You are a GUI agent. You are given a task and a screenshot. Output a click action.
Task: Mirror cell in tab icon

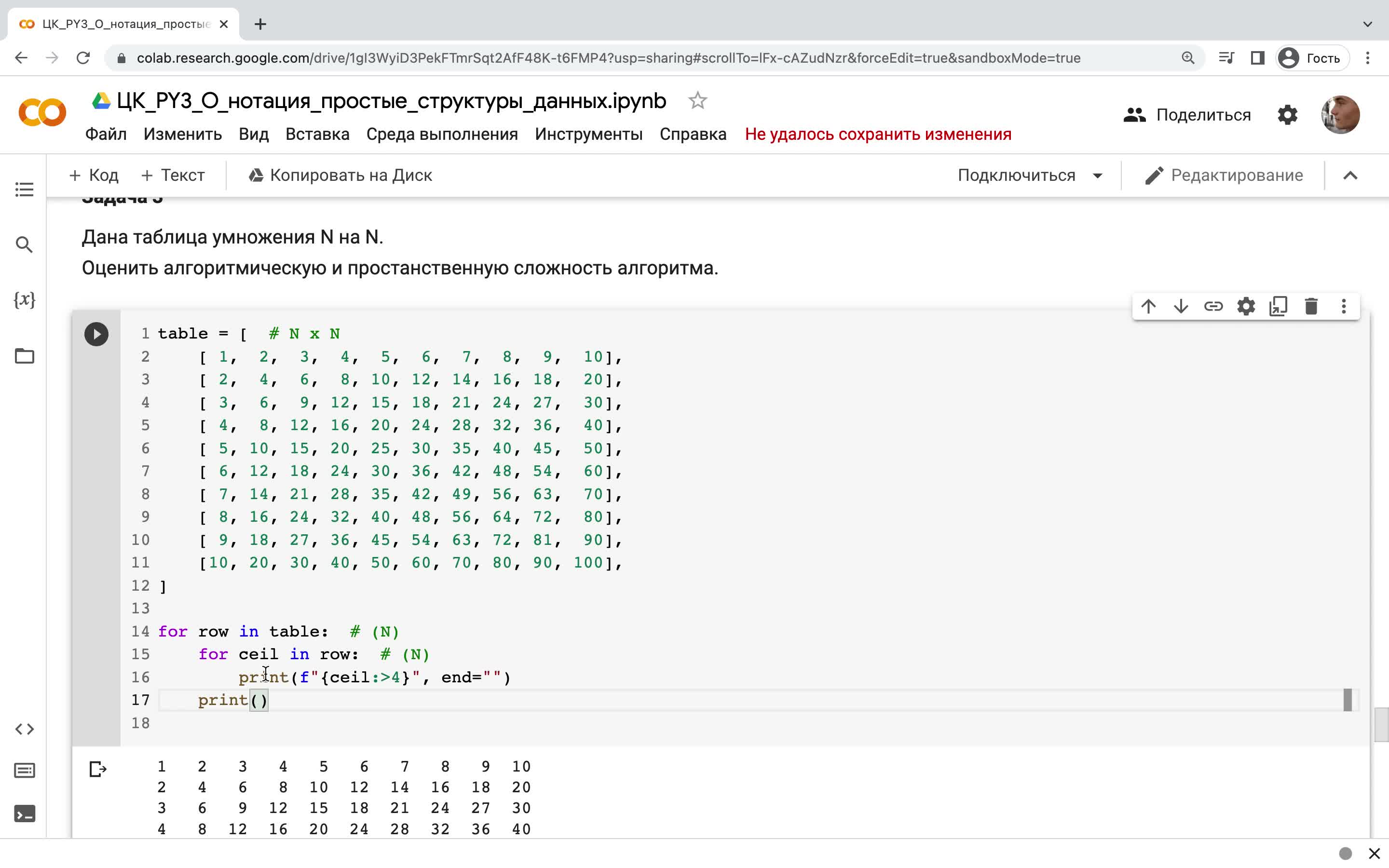[1279, 307]
